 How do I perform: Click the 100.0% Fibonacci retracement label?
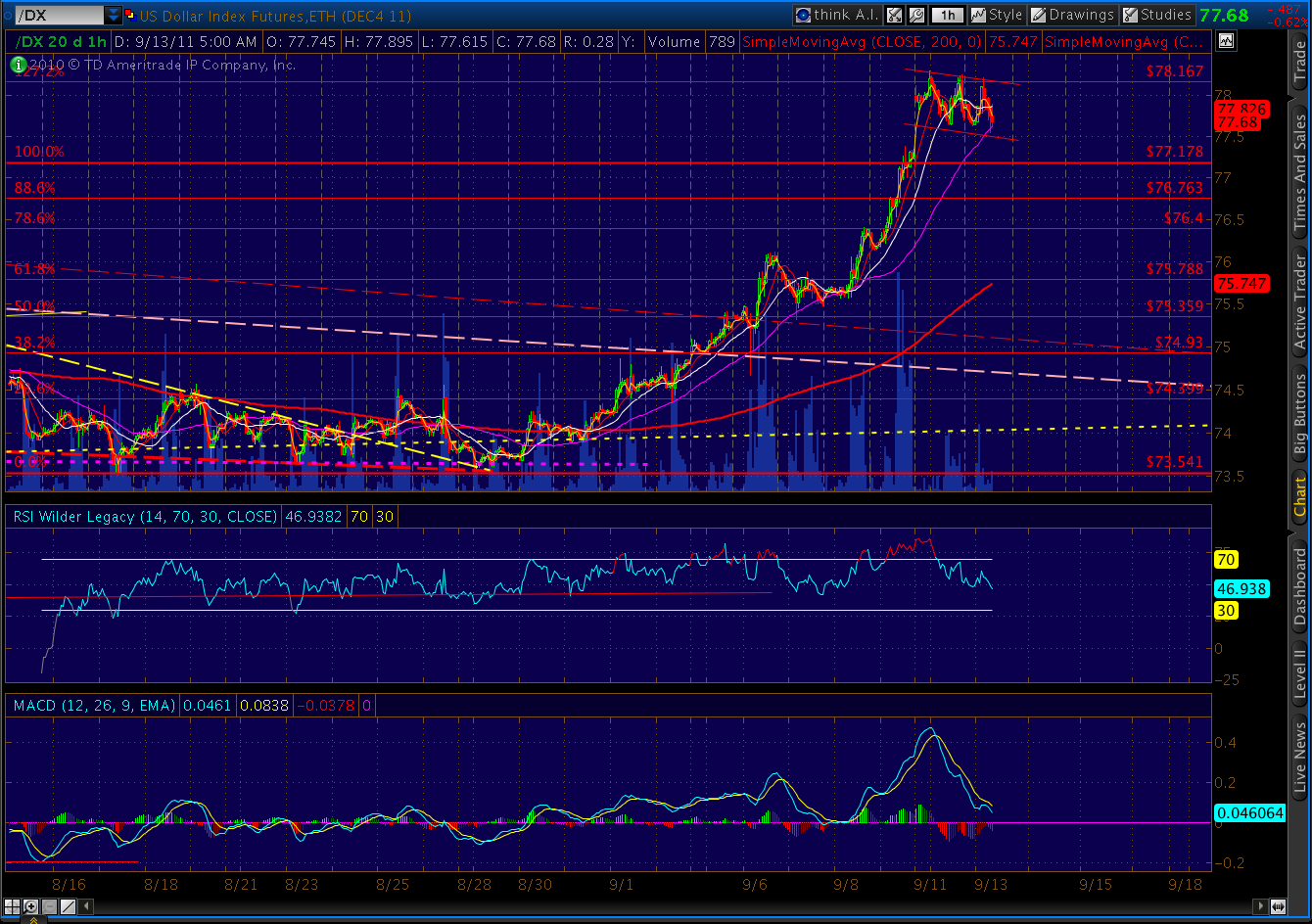40,152
